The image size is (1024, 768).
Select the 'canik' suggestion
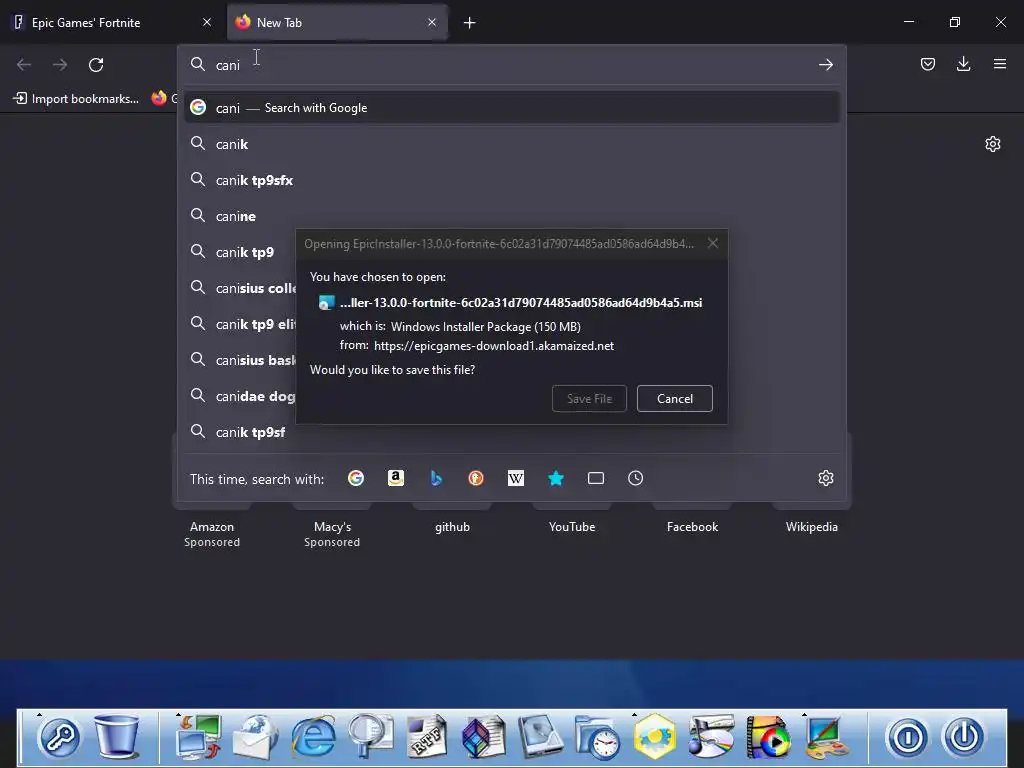tap(511, 144)
